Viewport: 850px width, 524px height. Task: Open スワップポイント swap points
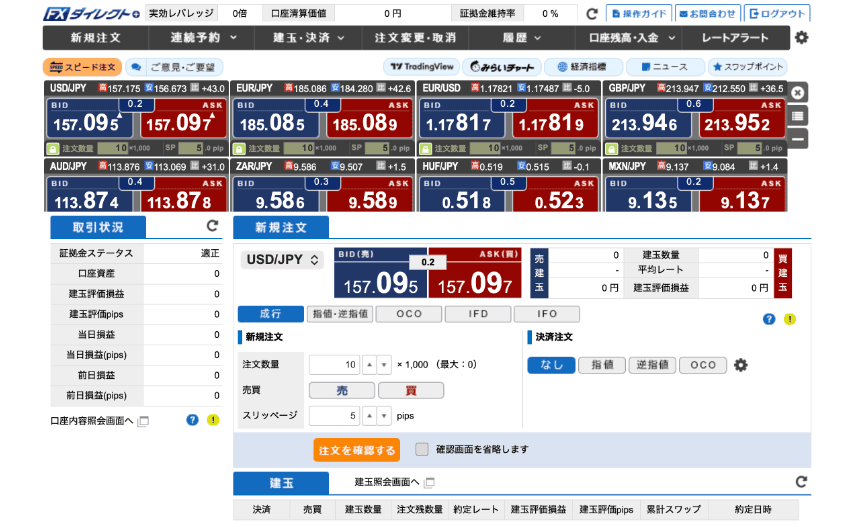pos(748,67)
